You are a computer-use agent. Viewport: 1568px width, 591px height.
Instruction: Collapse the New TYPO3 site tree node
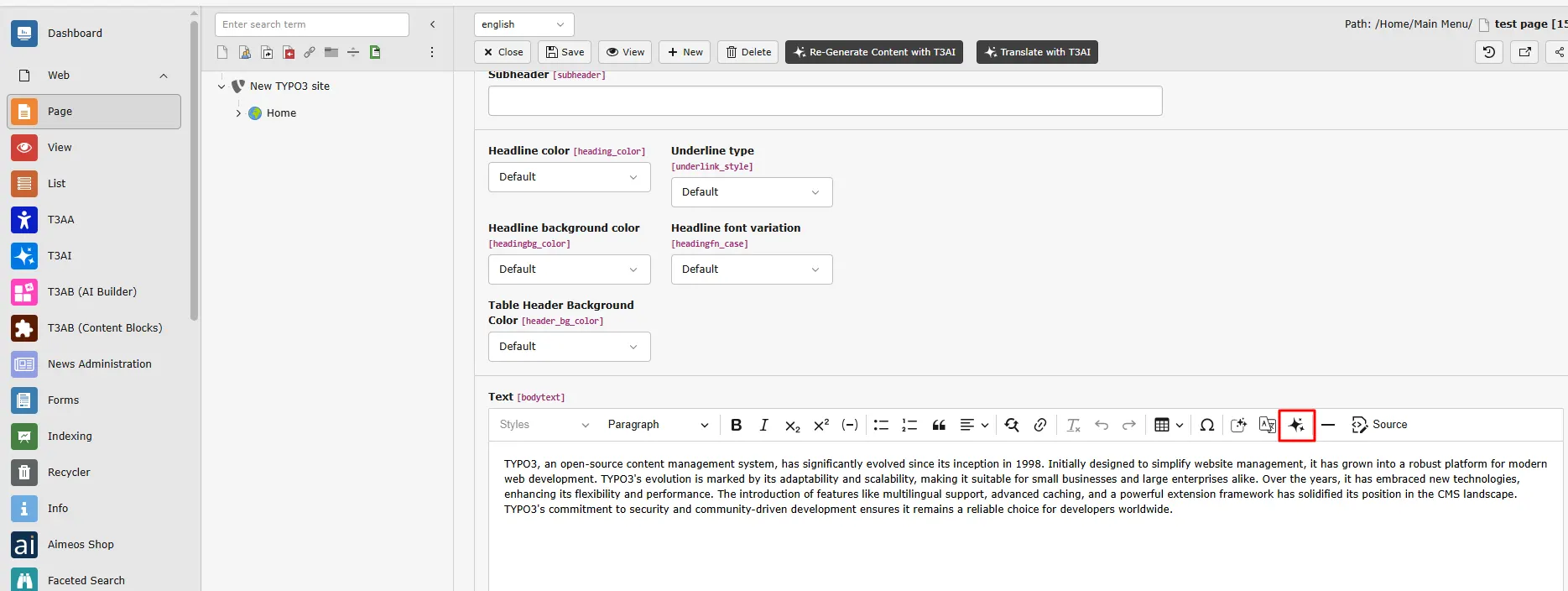click(221, 86)
